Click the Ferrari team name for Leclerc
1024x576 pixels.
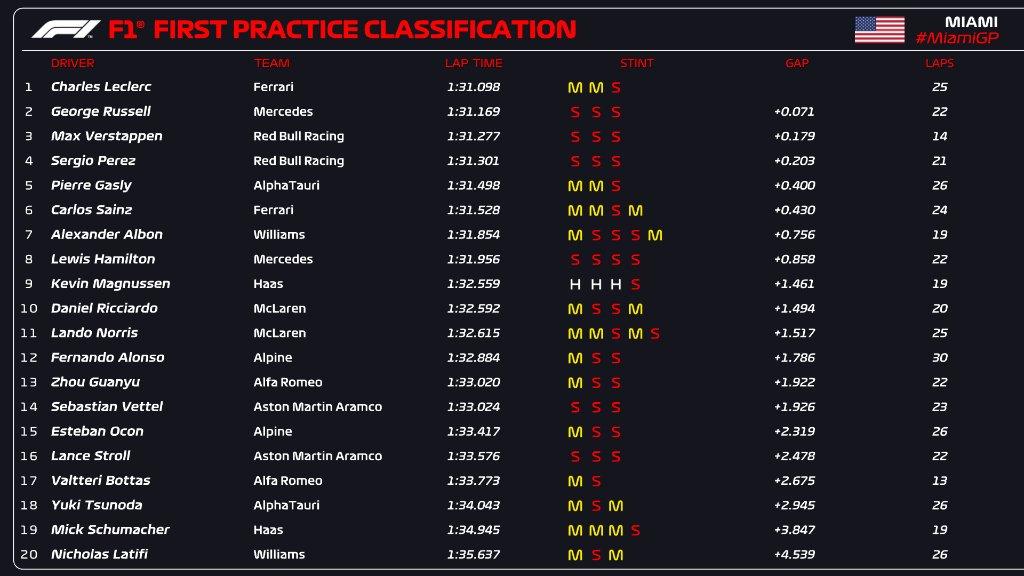(x=273, y=87)
